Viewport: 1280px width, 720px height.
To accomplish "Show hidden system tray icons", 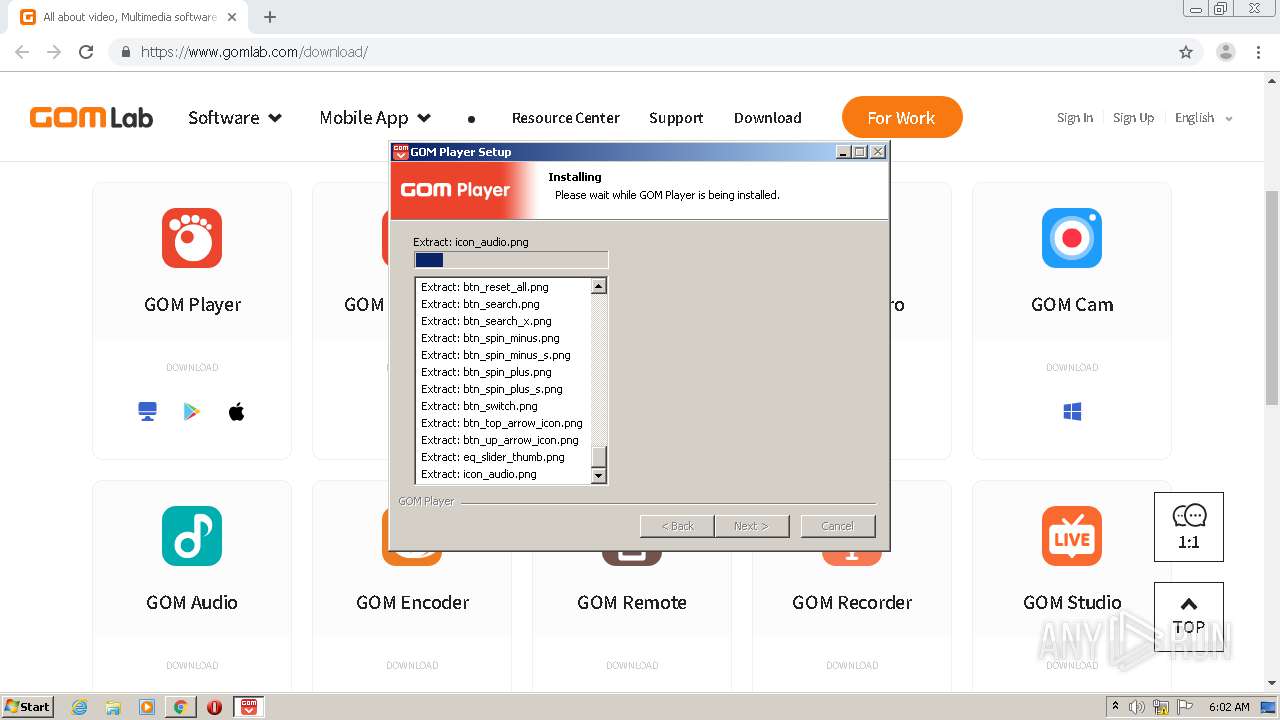I will [1115, 707].
